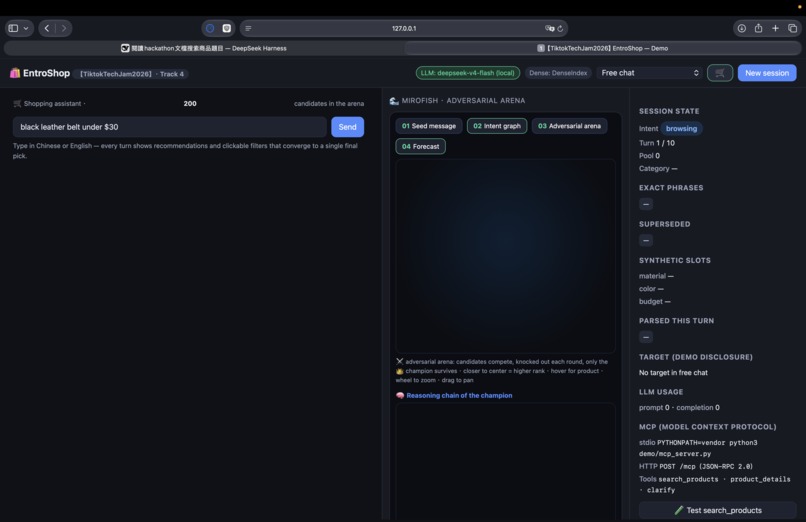Open the translate icon in address bar
This screenshot has width=806, height=522.
[x=549, y=28]
